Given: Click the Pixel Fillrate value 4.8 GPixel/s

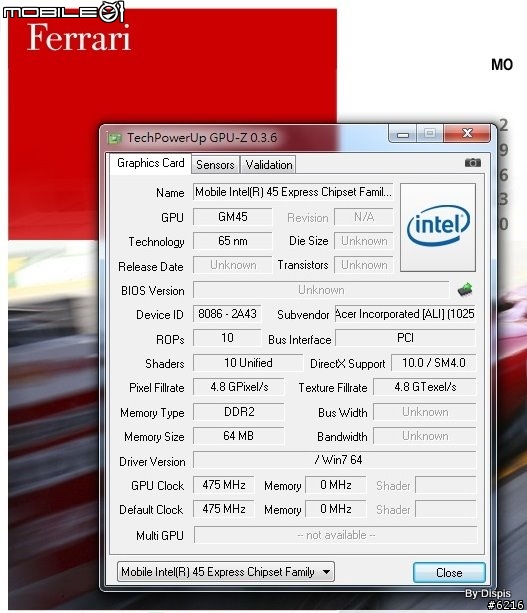Looking at the screenshot, I should tap(239, 387).
